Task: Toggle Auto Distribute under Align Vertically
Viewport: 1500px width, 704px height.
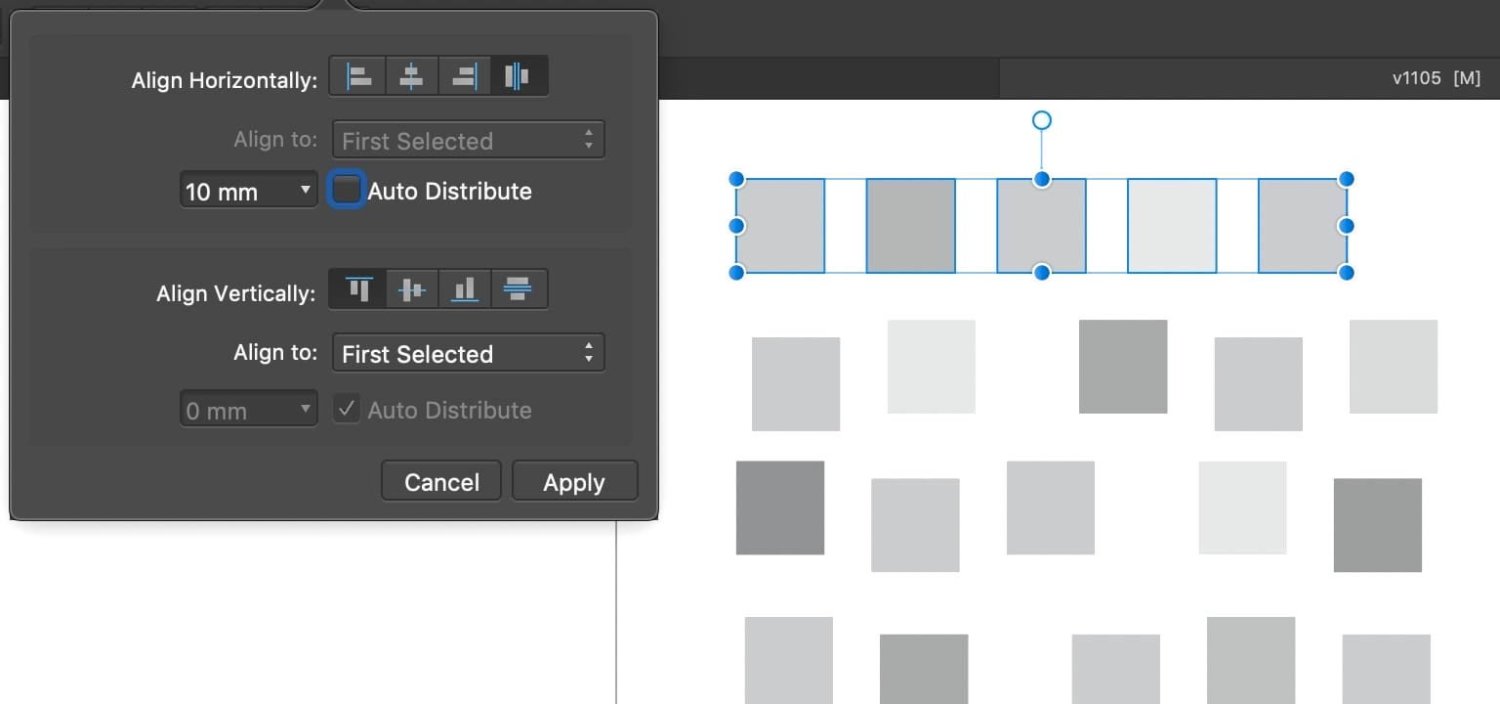Action: (346, 410)
